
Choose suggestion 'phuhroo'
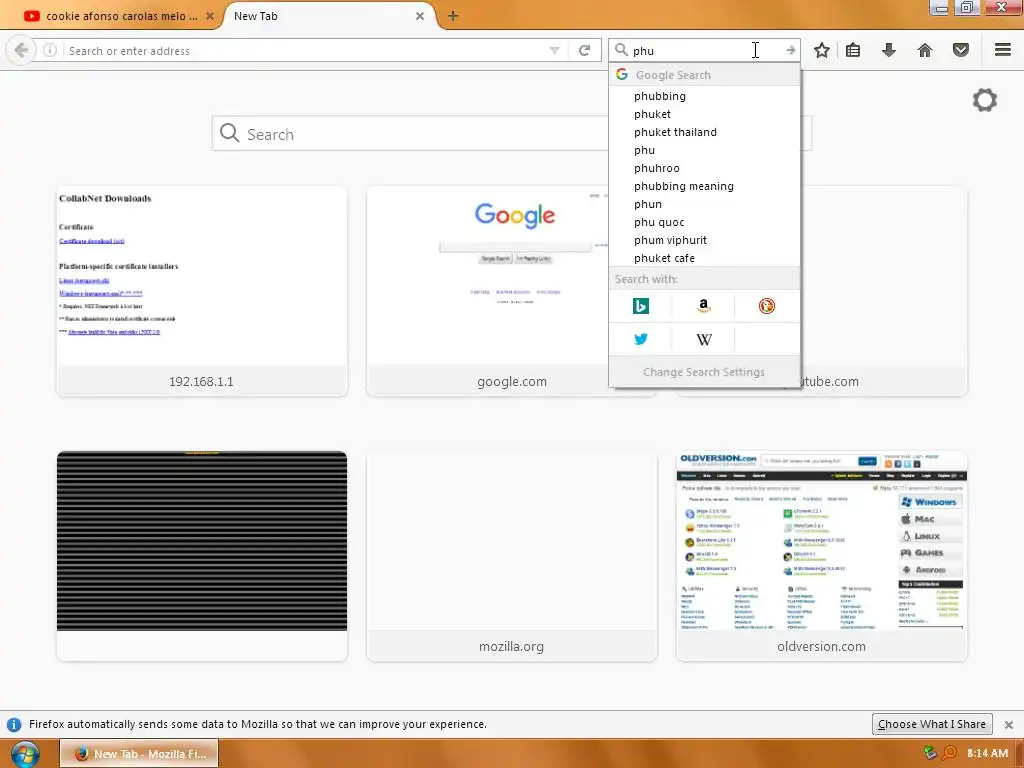click(704, 168)
